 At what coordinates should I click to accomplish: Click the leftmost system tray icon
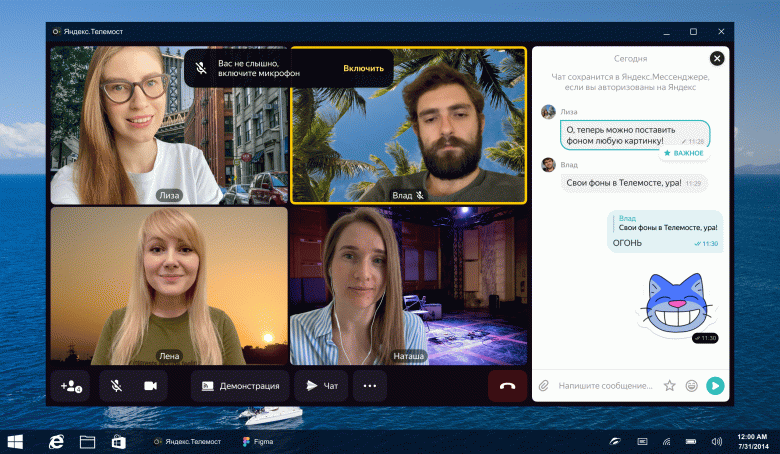pos(615,442)
